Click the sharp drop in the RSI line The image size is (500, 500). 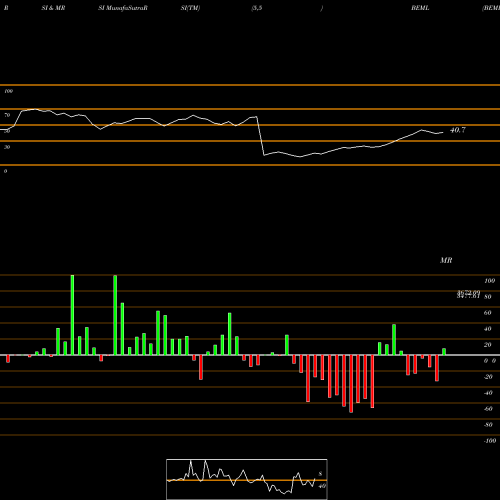[260, 136]
